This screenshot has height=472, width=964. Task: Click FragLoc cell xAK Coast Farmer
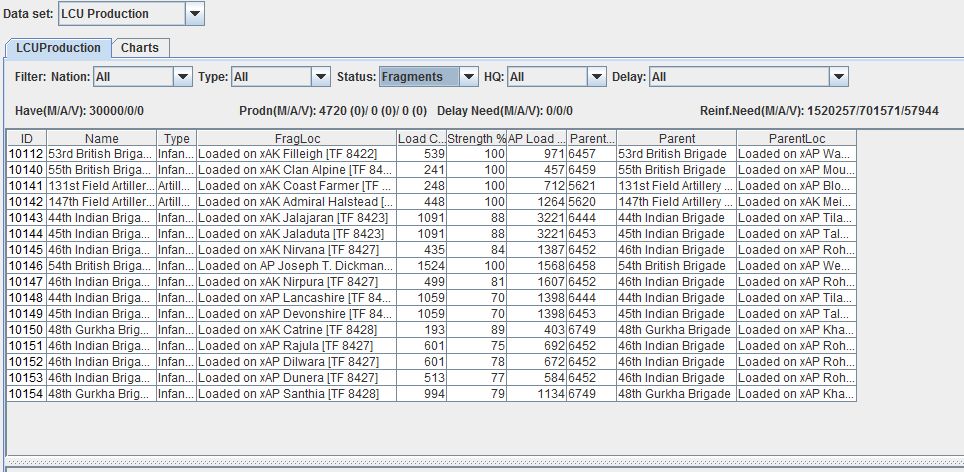[x=296, y=186]
